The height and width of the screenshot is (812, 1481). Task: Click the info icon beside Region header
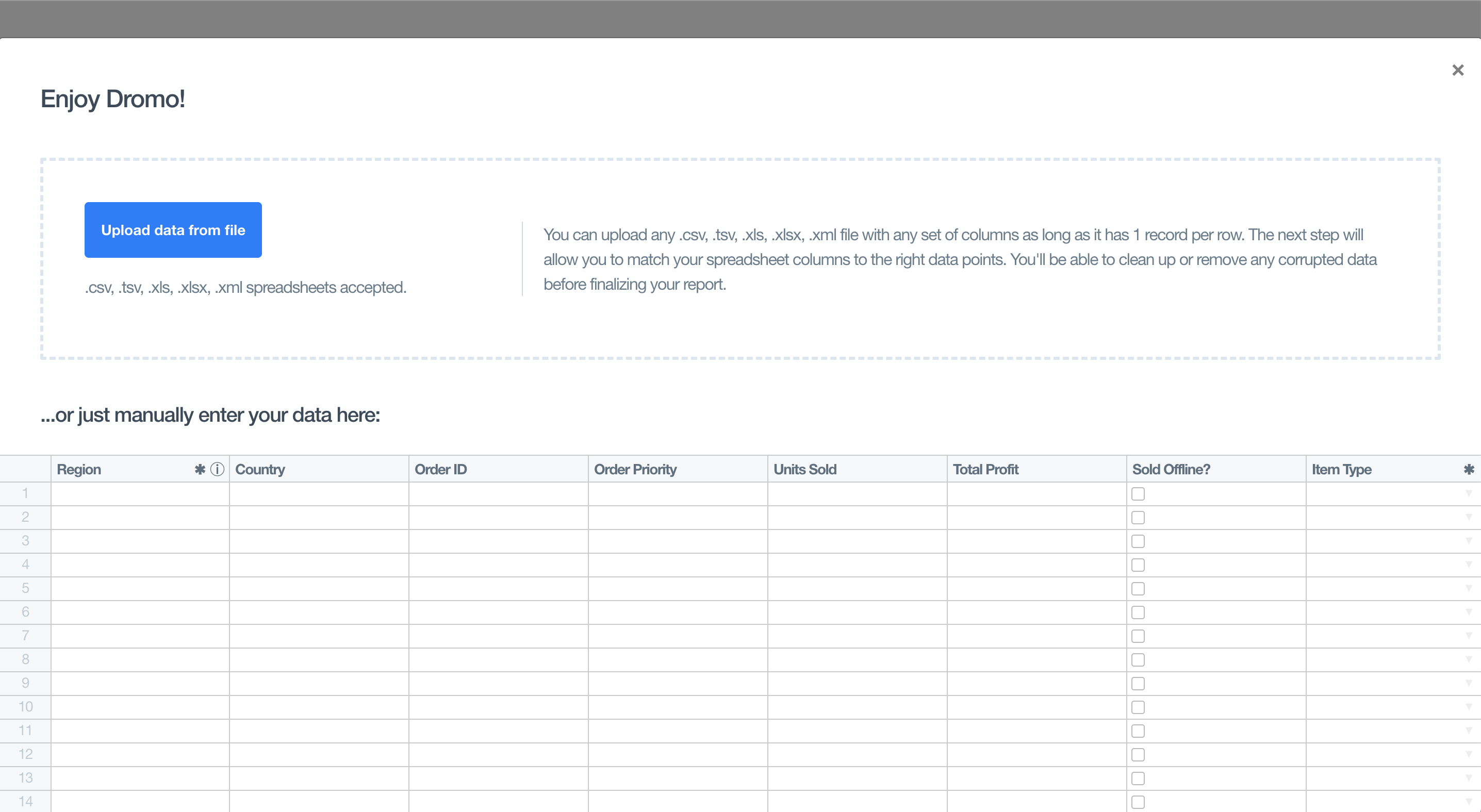click(x=217, y=470)
